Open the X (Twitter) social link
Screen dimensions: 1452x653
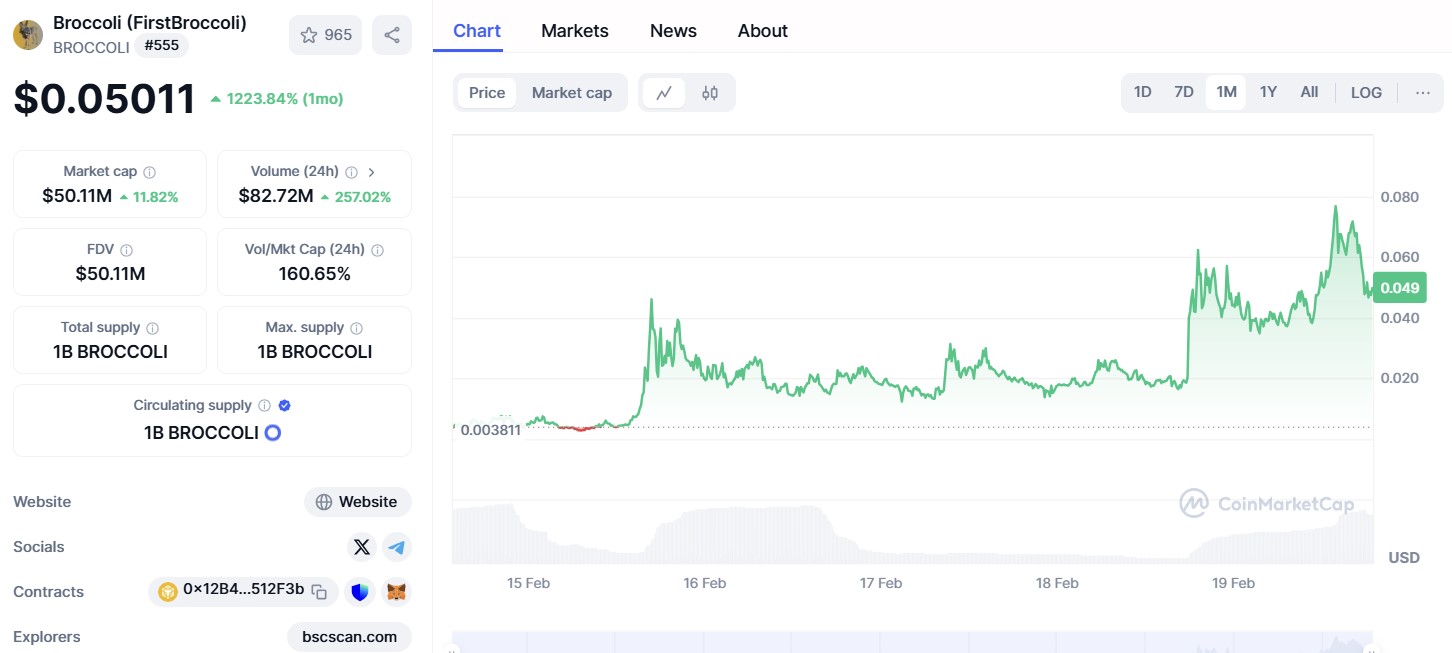tap(362, 547)
